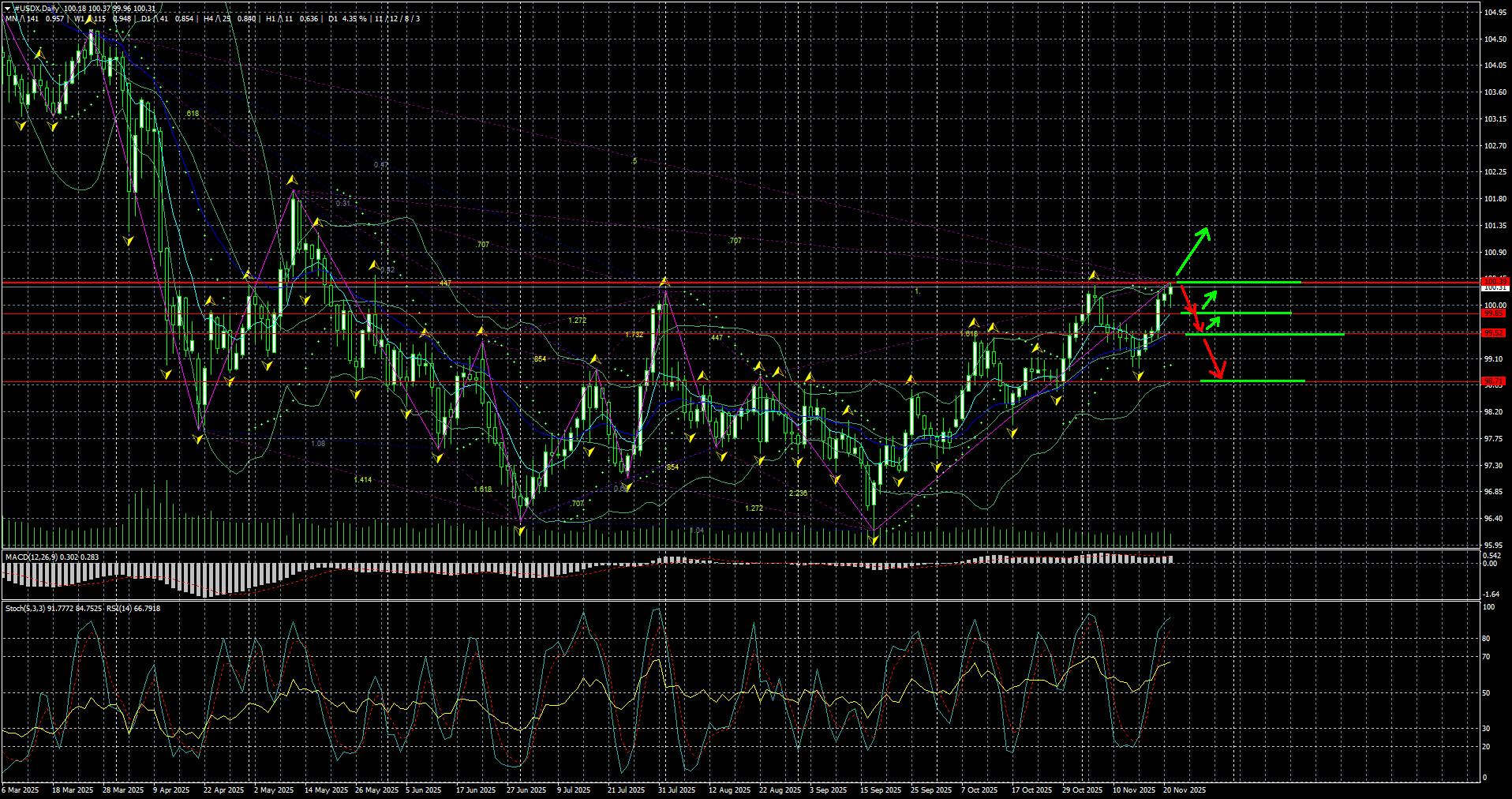Screen dimensions: 1512x799
Task: Select the red 99.52 price level tag
Action: click(x=1495, y=333)
